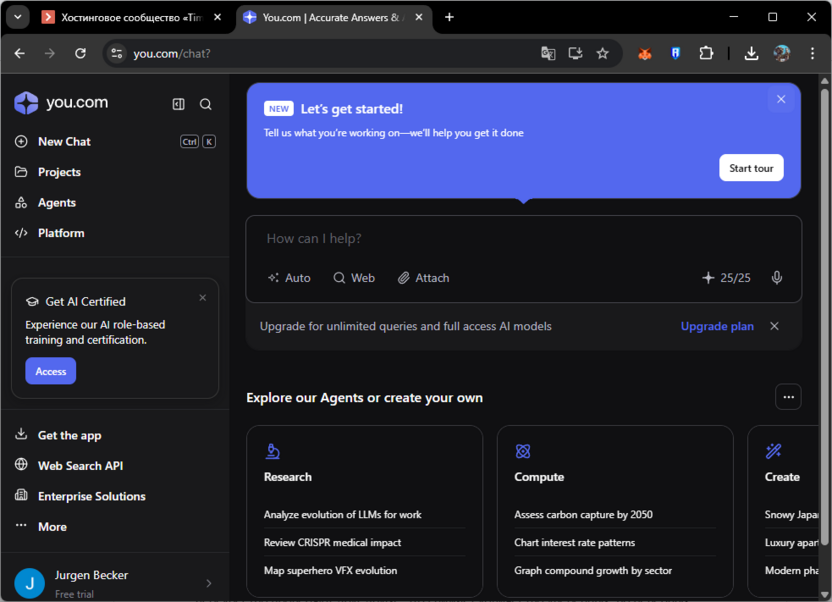Screen dimensions: 832x602
Task: Open the tab search dropdown arrow
Action: pyautogui.click(x=18, y=17)
